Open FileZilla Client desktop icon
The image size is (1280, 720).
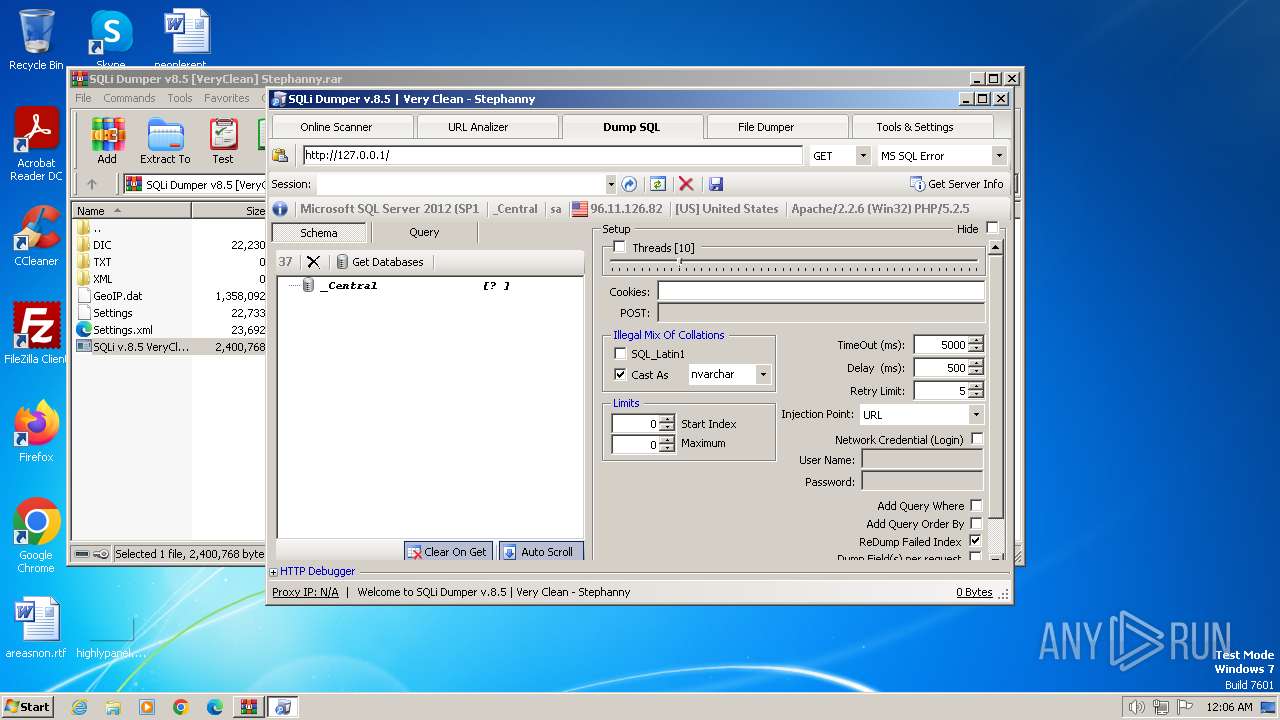[36, 334]
